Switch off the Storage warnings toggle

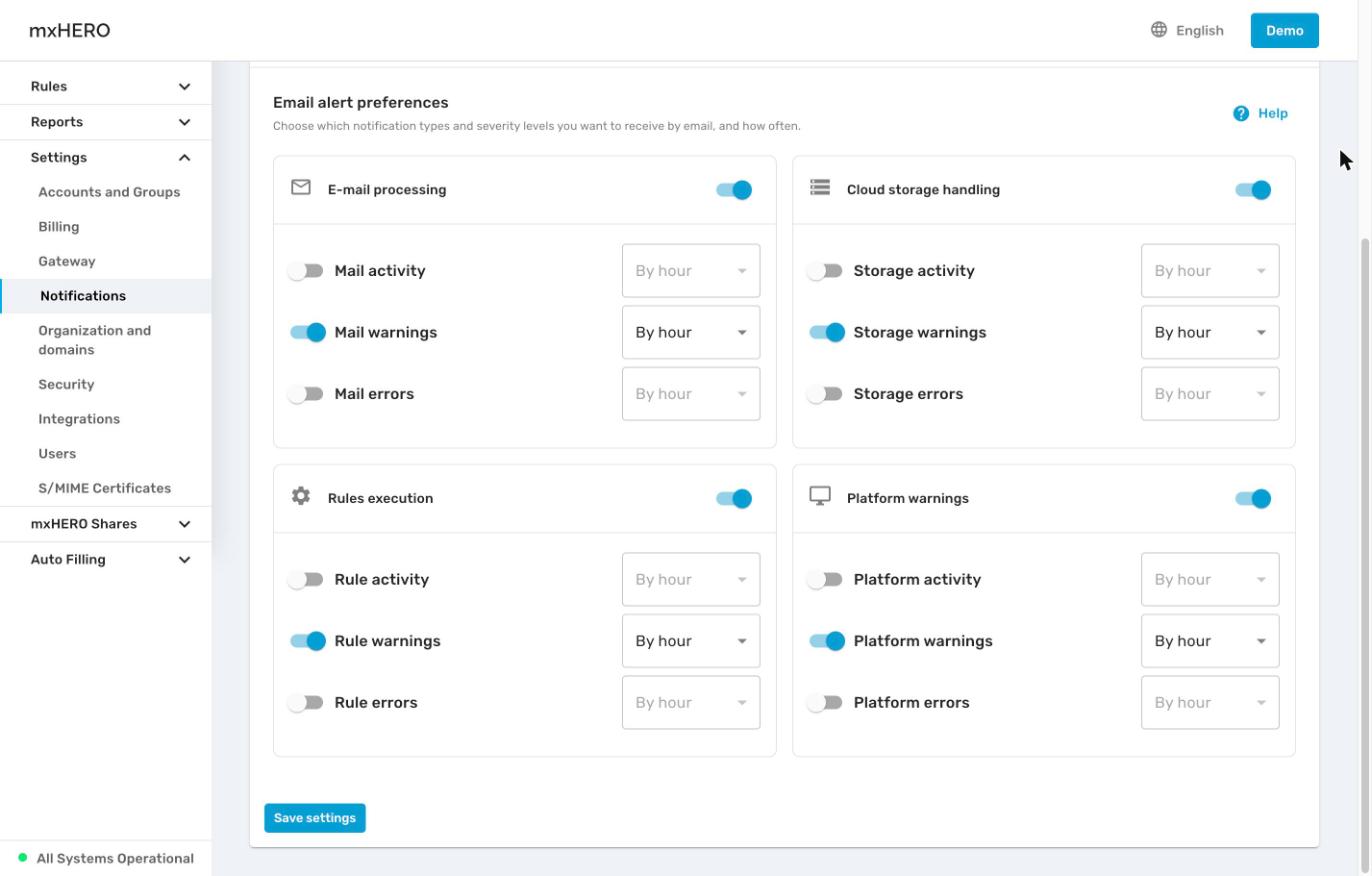pyautogui.click(x=827, y=332)
